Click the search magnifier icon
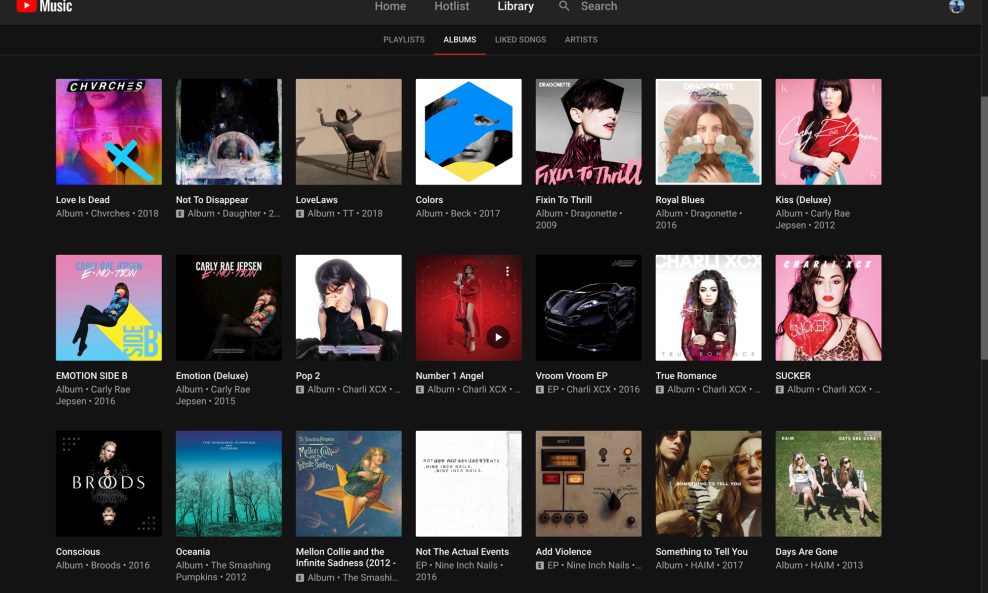Viewport: 988px width, 593px height. 564,6
